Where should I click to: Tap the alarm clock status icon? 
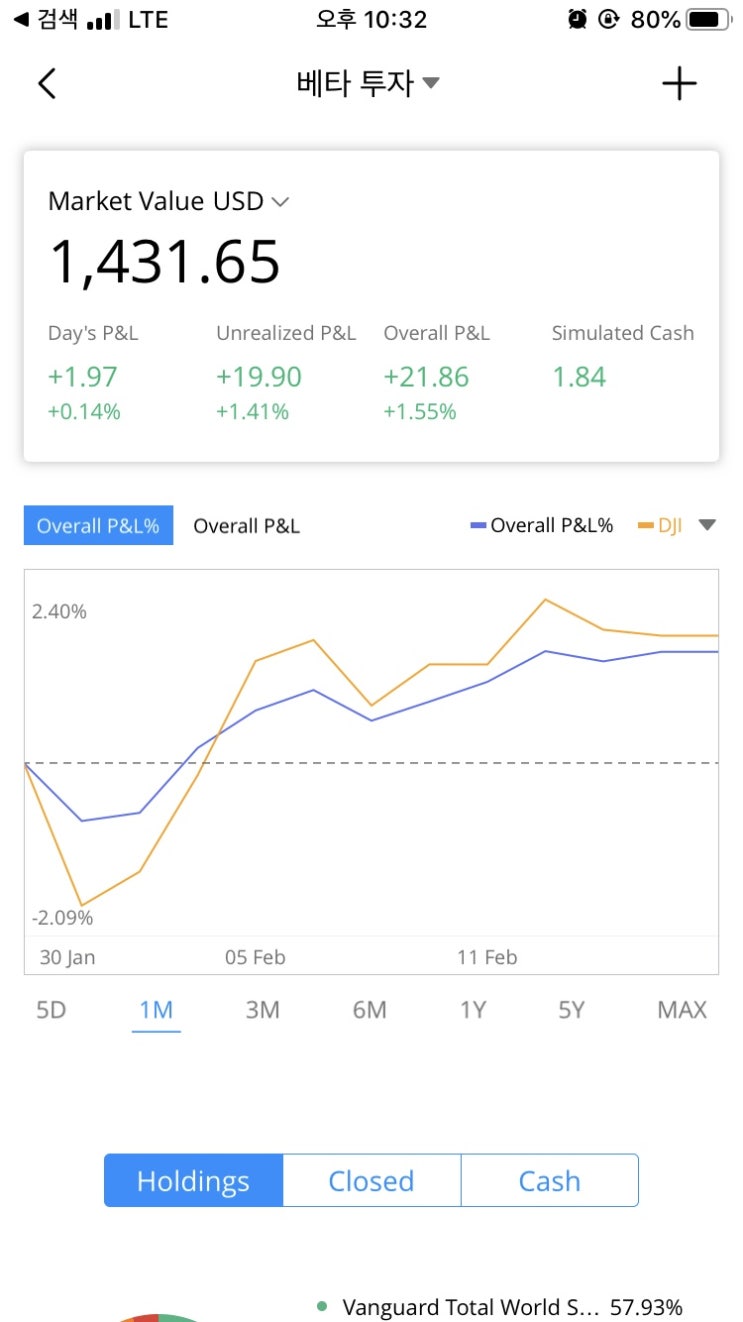coord(577,19)
